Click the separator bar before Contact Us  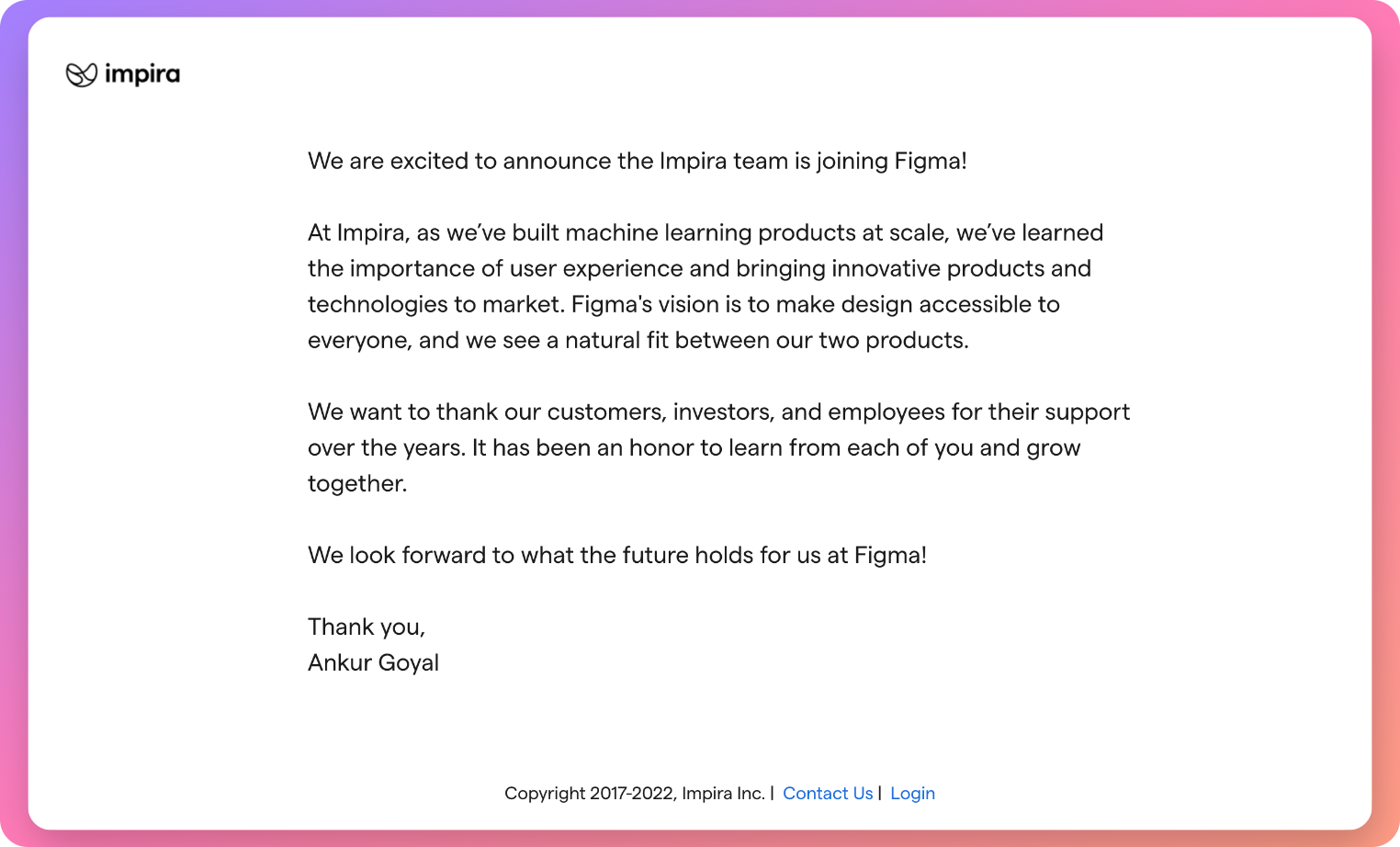click(x=772, y=793)
